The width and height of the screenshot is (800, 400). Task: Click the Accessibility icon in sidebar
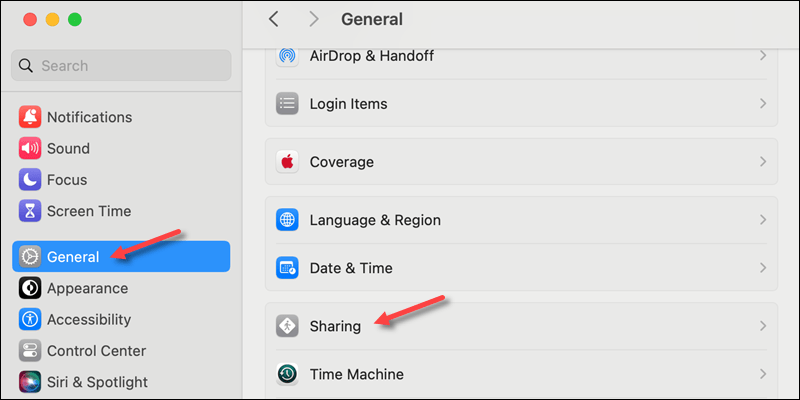(30, 319)
